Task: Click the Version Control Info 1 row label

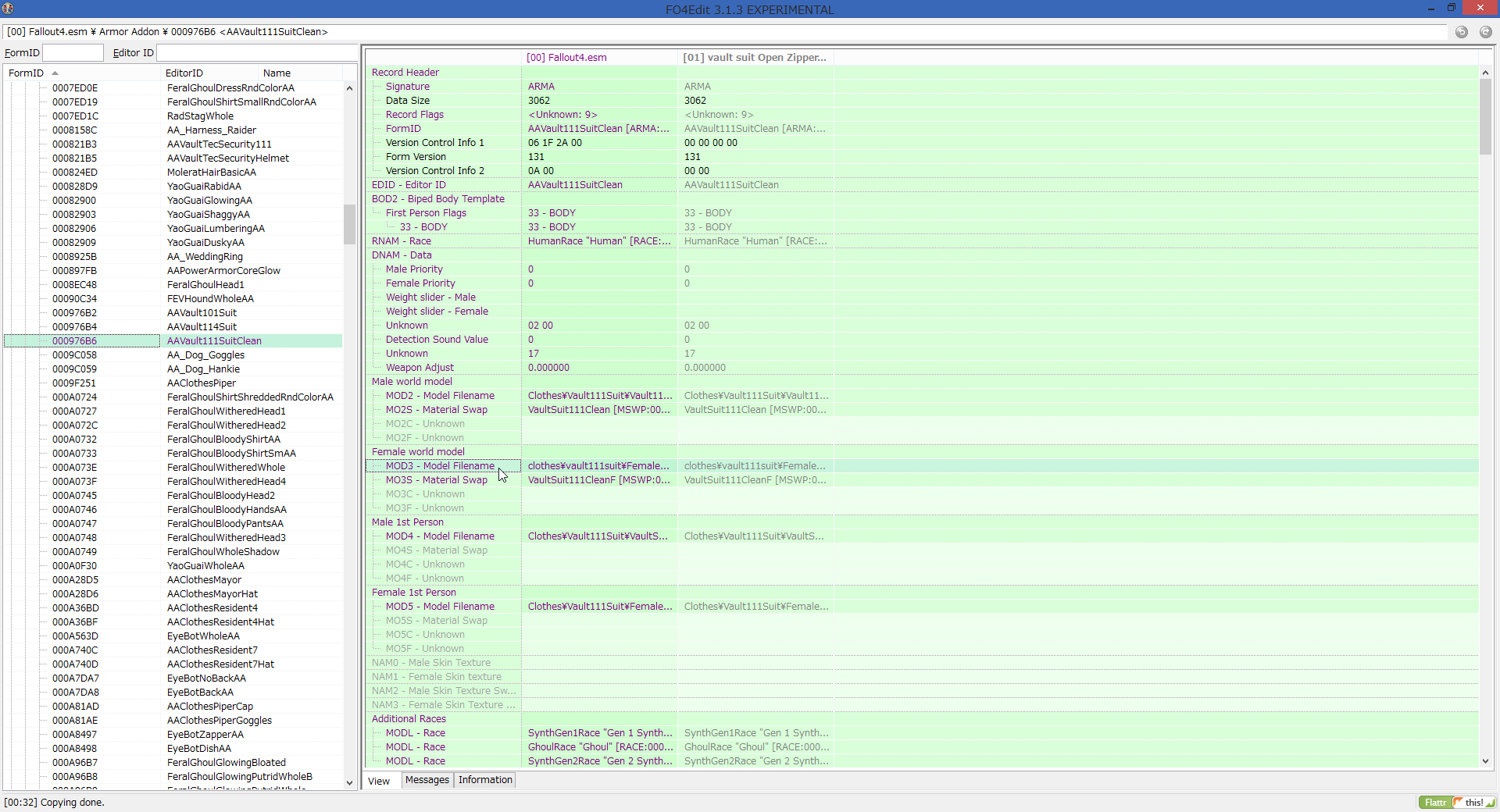Action: coord(435,143)
